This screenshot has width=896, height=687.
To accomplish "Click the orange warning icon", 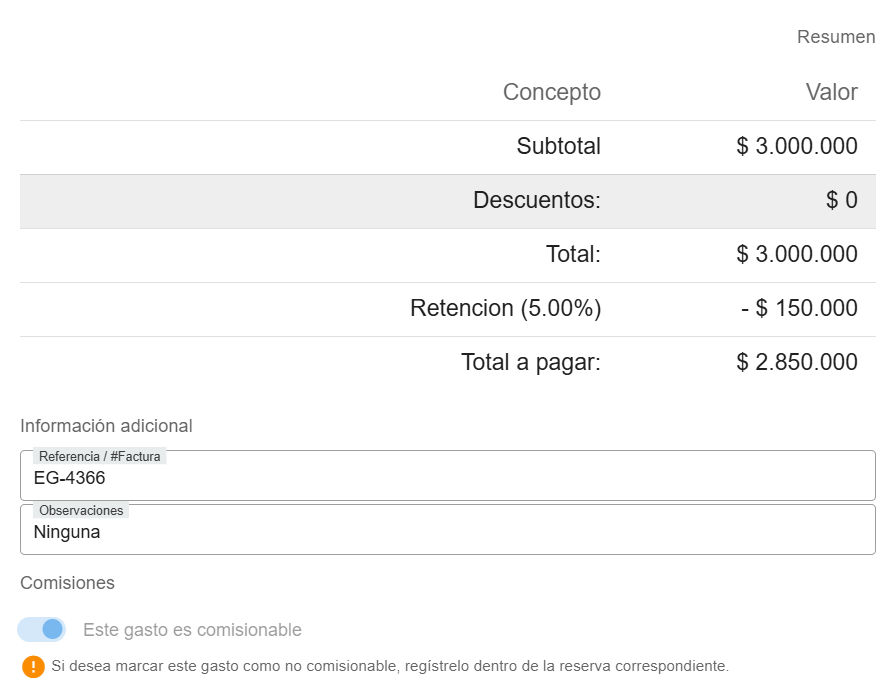I will pyautogui.click(x=33, y=666).
